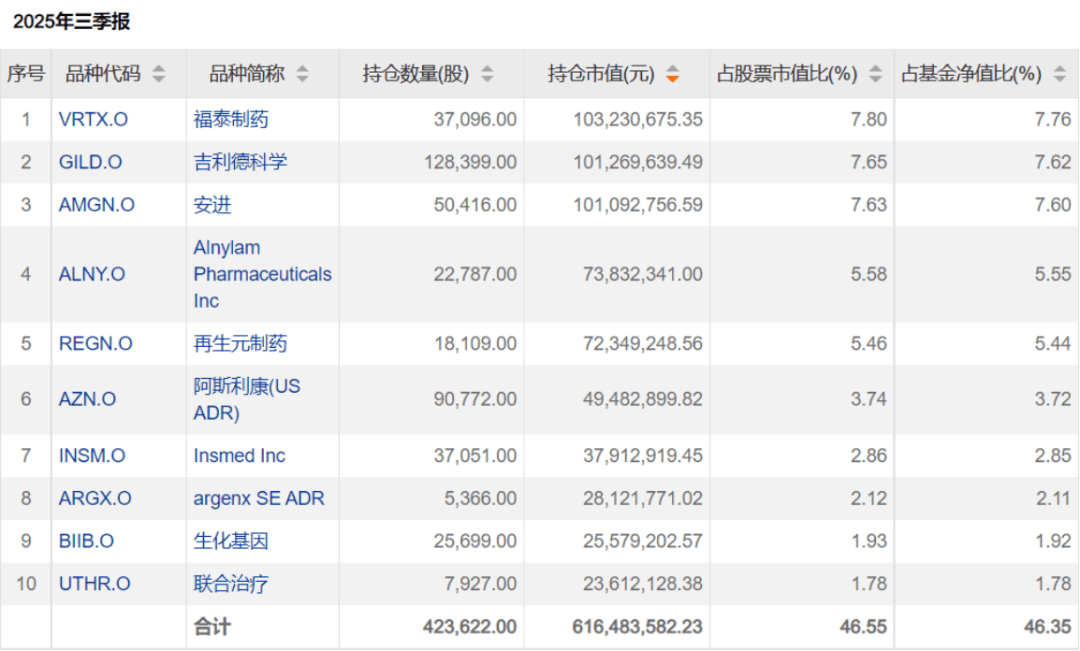Open the Insmed Inc name link
Screen dimensions: 1080x651
[x=239, y=456]
